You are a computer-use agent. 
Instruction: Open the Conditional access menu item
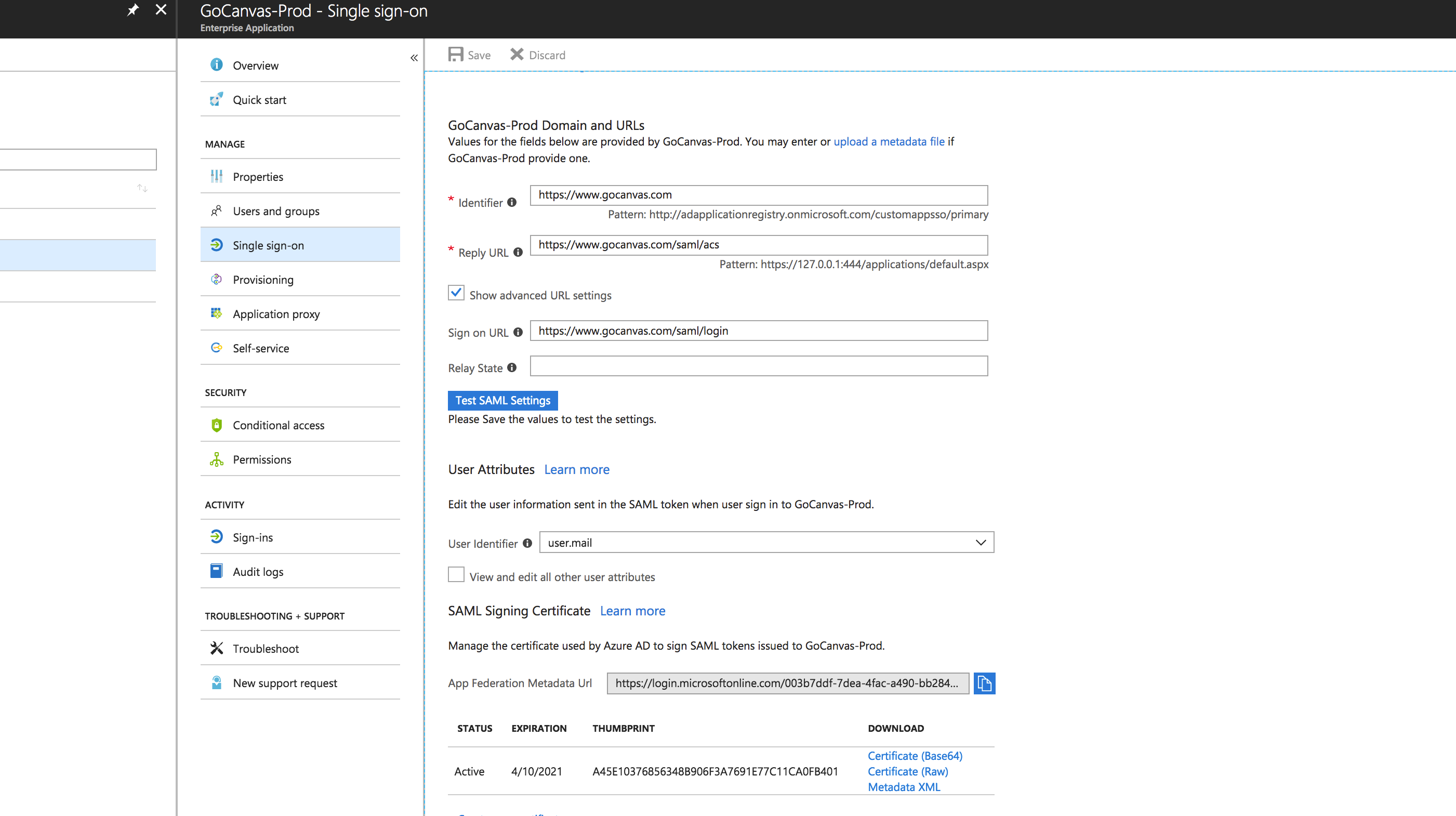[300, 425]
